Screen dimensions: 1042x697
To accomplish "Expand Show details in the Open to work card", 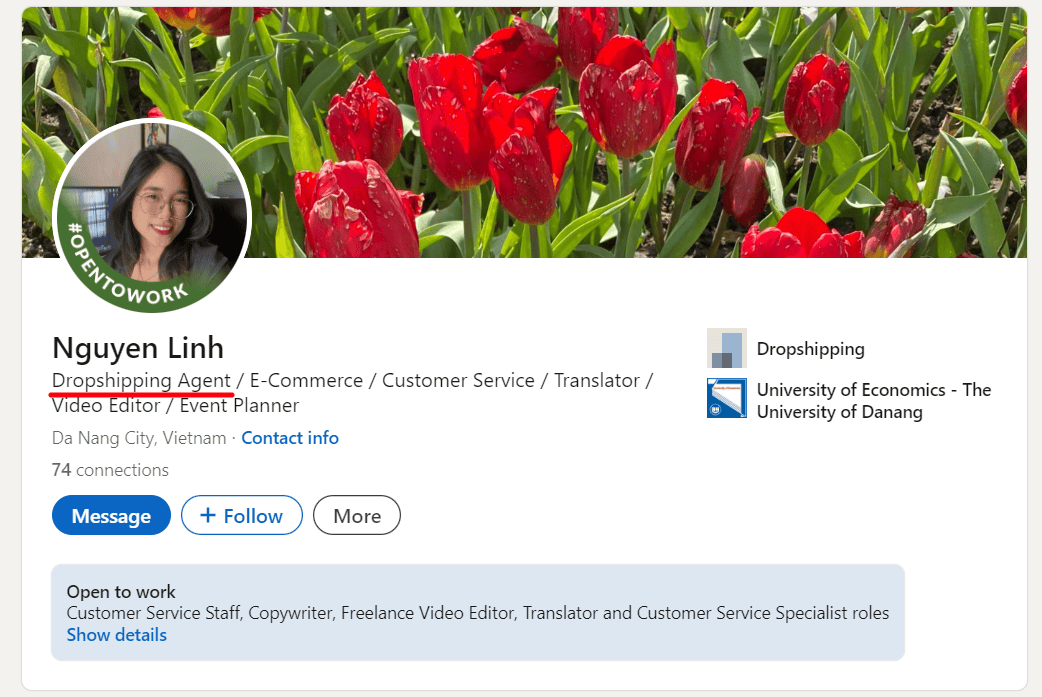I will tap(117, 635).
